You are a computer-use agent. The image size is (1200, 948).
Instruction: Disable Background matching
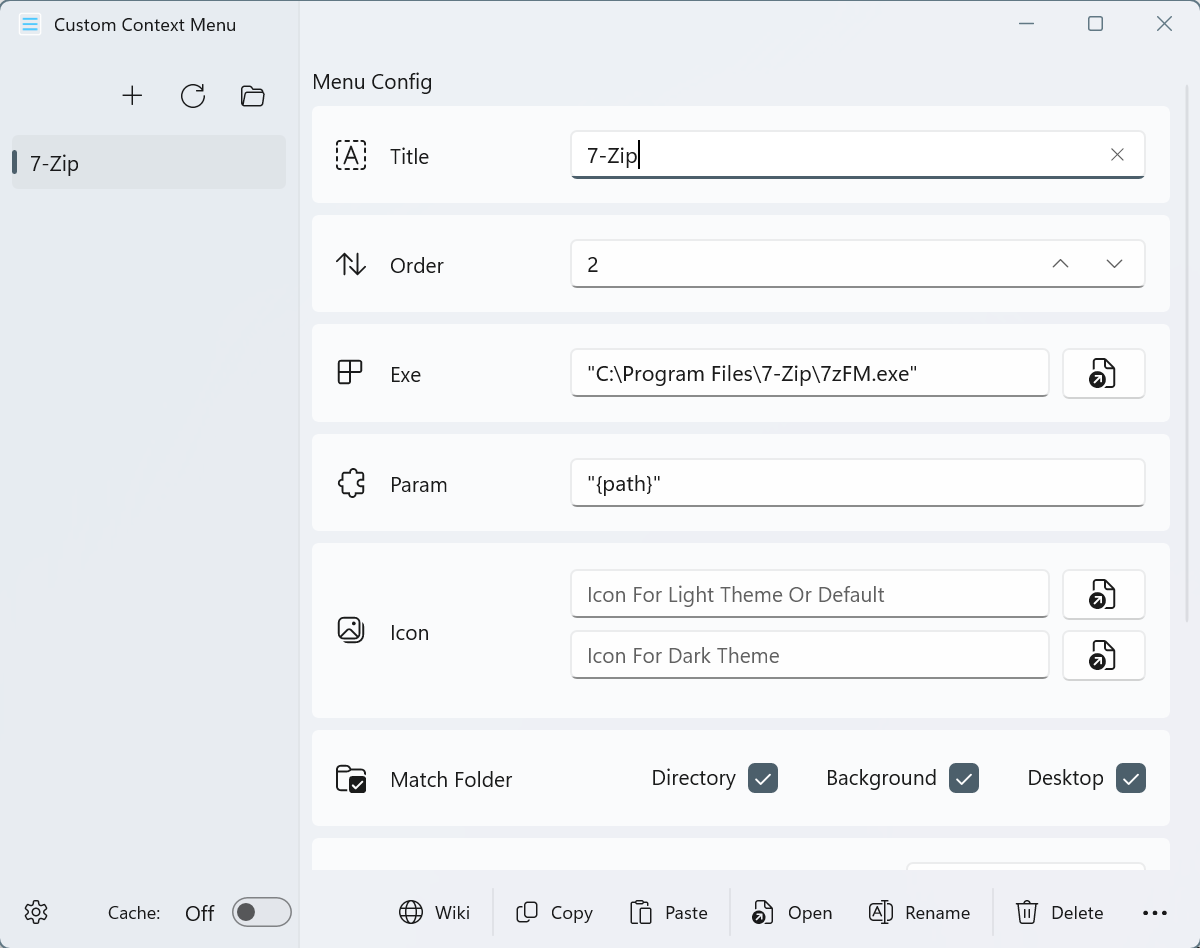[x=964, y=777]
